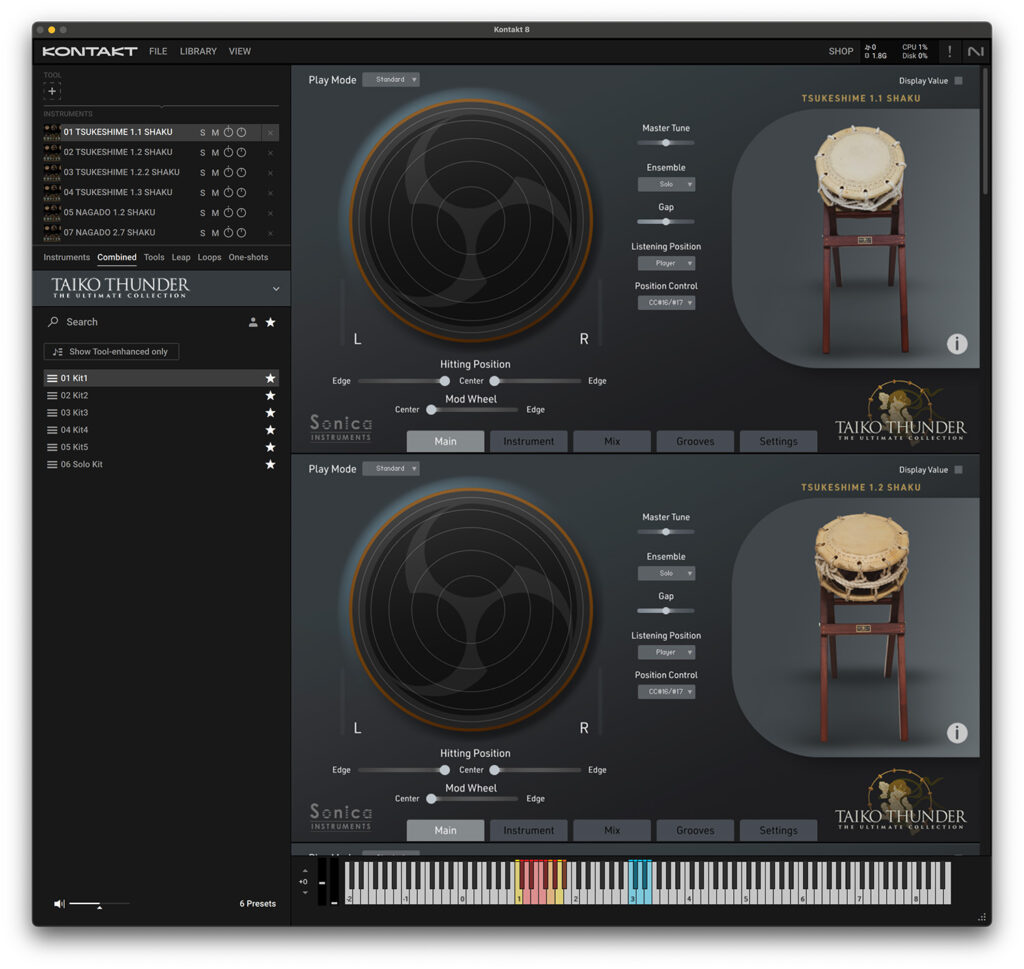This screenshot has height=969, width=1024.
Task: Open the VIEW menu
Action: coord(240,51)
